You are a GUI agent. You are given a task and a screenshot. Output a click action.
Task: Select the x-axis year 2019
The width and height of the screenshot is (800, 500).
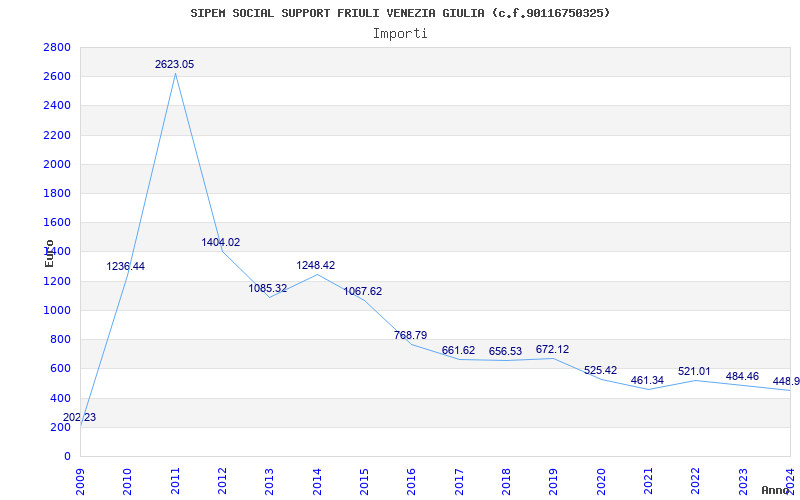554,482
